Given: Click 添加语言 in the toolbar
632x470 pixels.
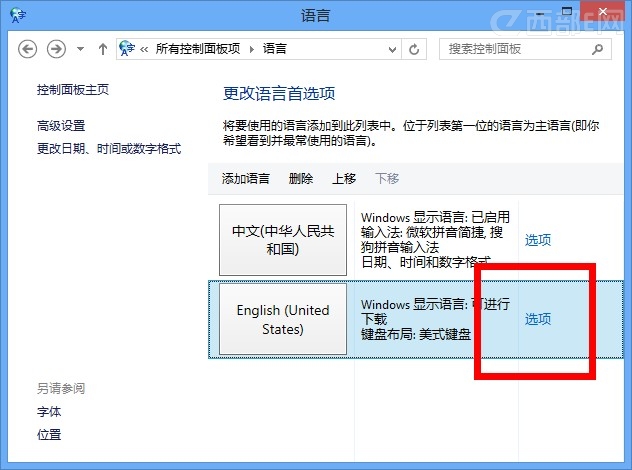Looking at the screenshot, I should tap(246, 178).
